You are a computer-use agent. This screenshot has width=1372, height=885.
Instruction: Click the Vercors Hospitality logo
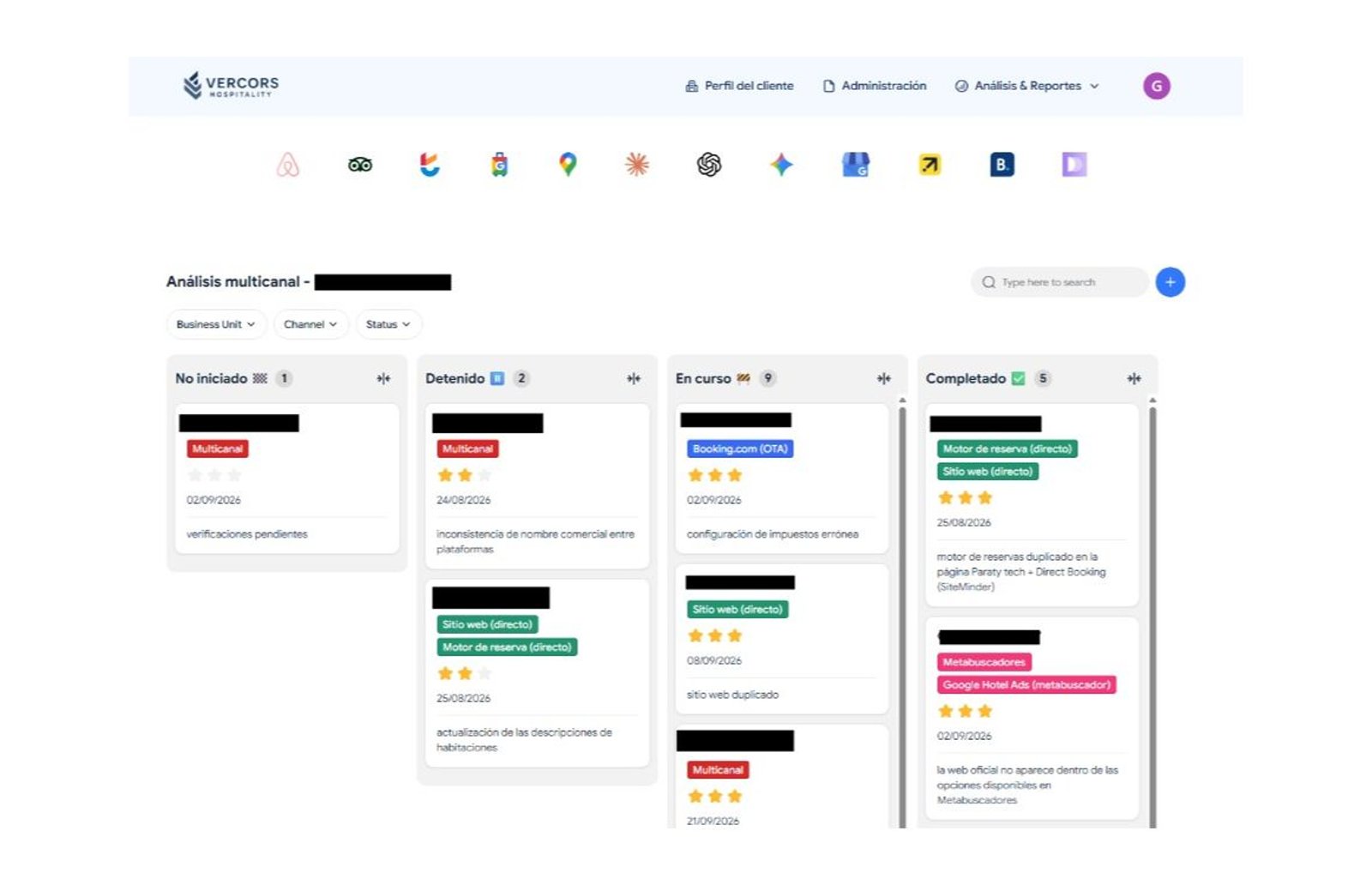click(231, 85)
